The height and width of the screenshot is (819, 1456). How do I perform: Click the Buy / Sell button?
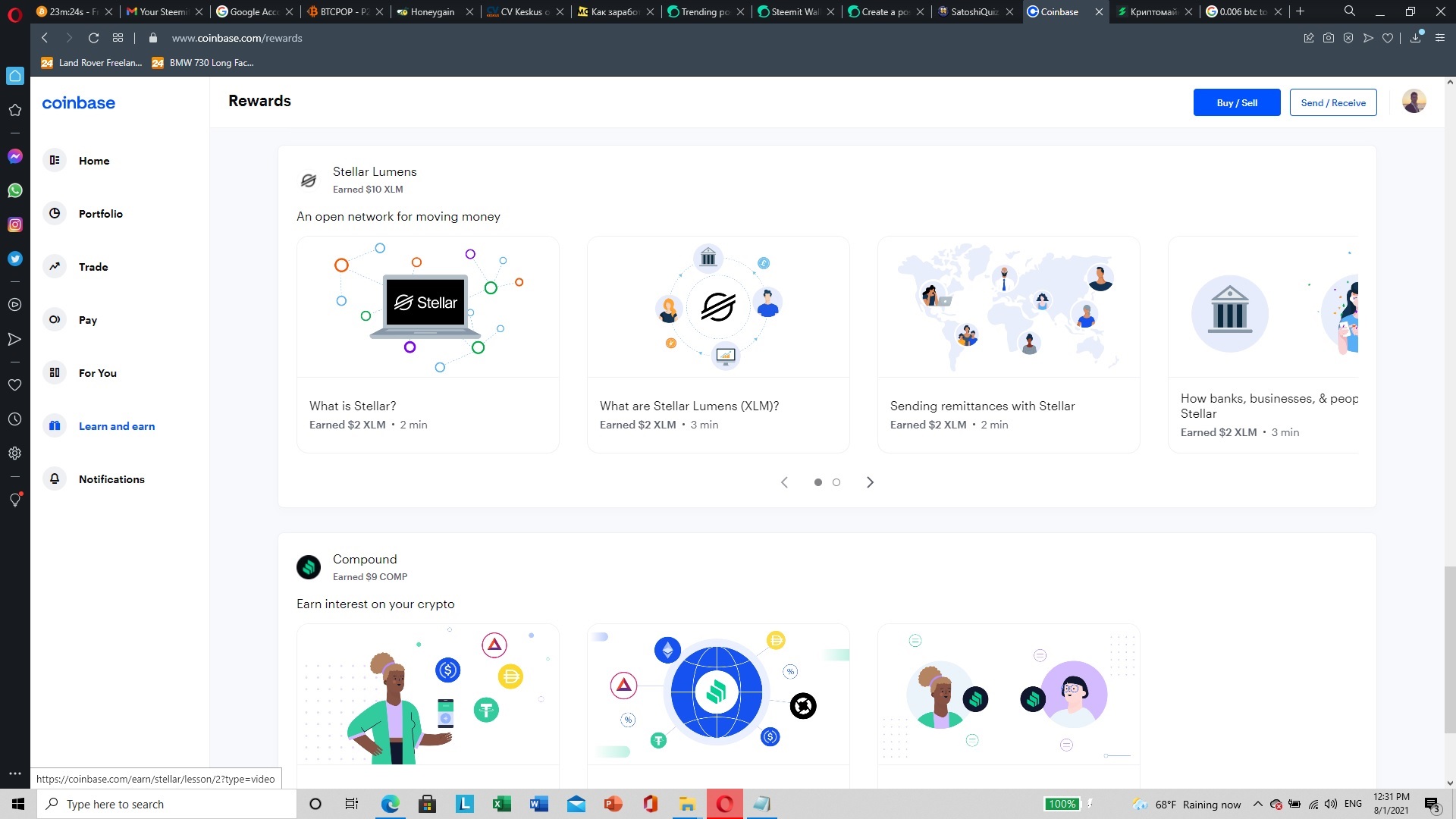1237,102
